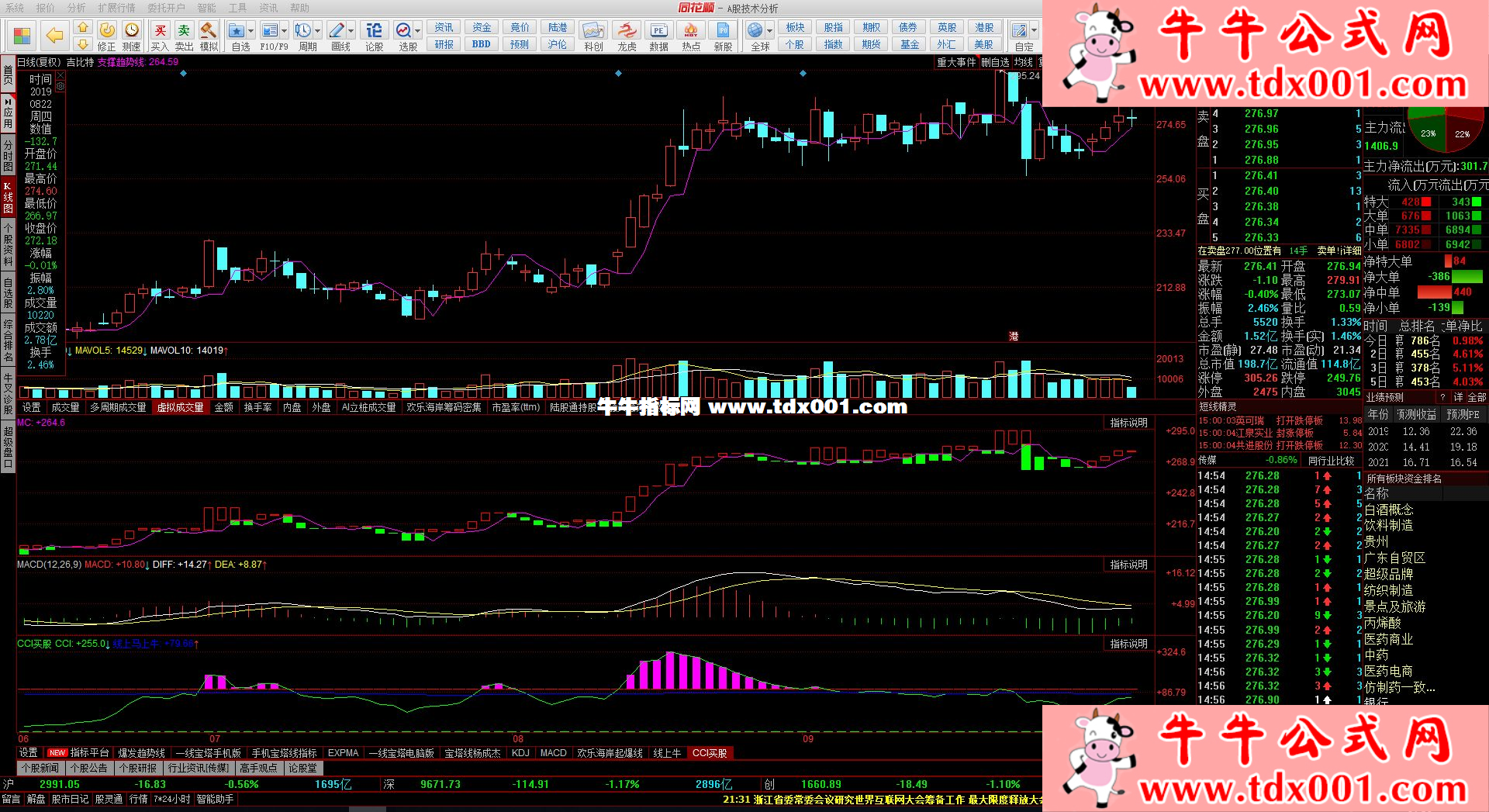1489x812 pixels.
Task: Click the 港股 Hong Kong stocks button
Action: click(x=984, y=28)
